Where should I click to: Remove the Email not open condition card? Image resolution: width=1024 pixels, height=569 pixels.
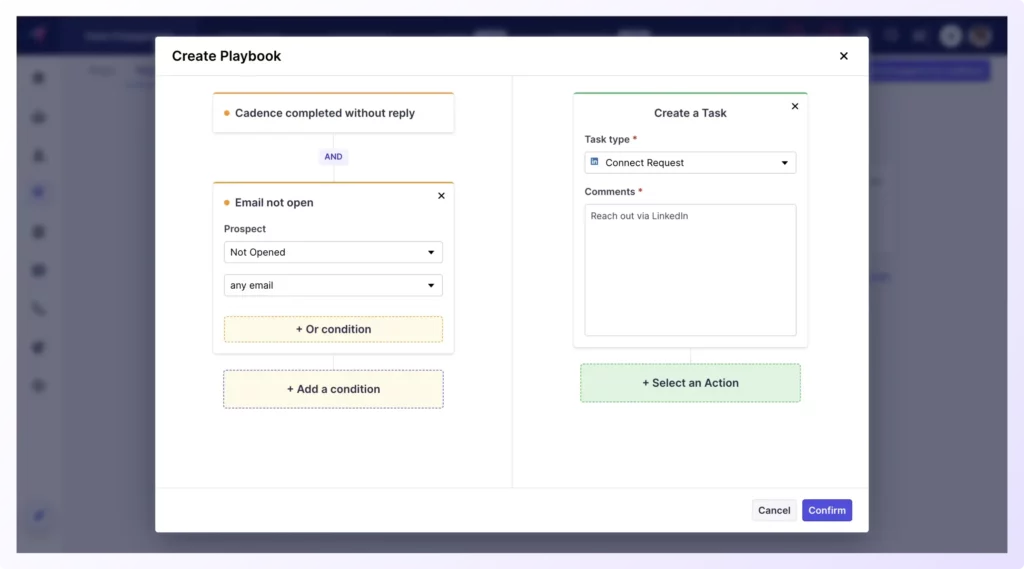point(441,196)
